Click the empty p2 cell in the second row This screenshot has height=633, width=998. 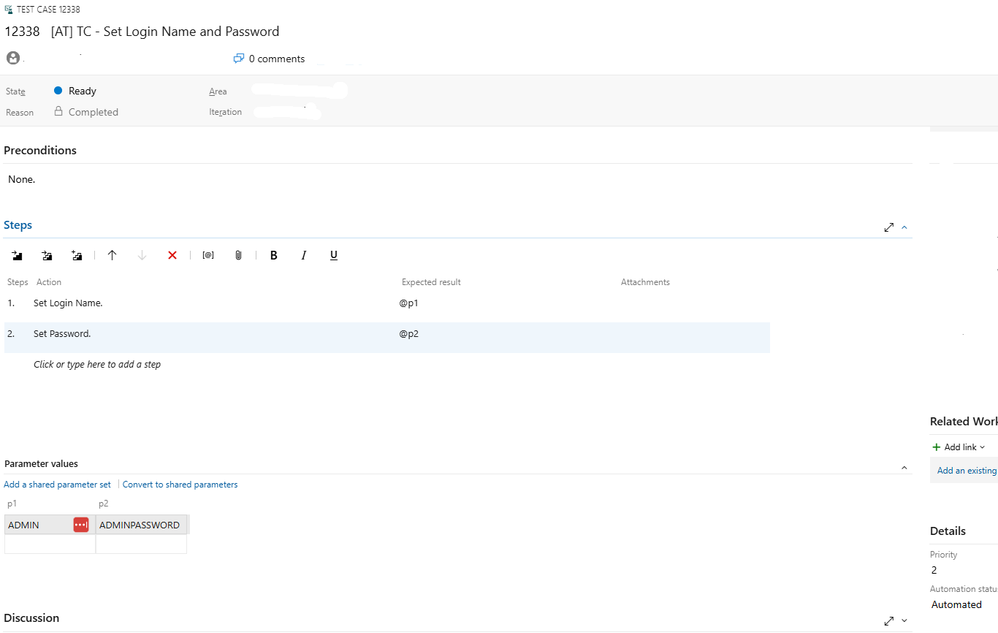point(141,544)
